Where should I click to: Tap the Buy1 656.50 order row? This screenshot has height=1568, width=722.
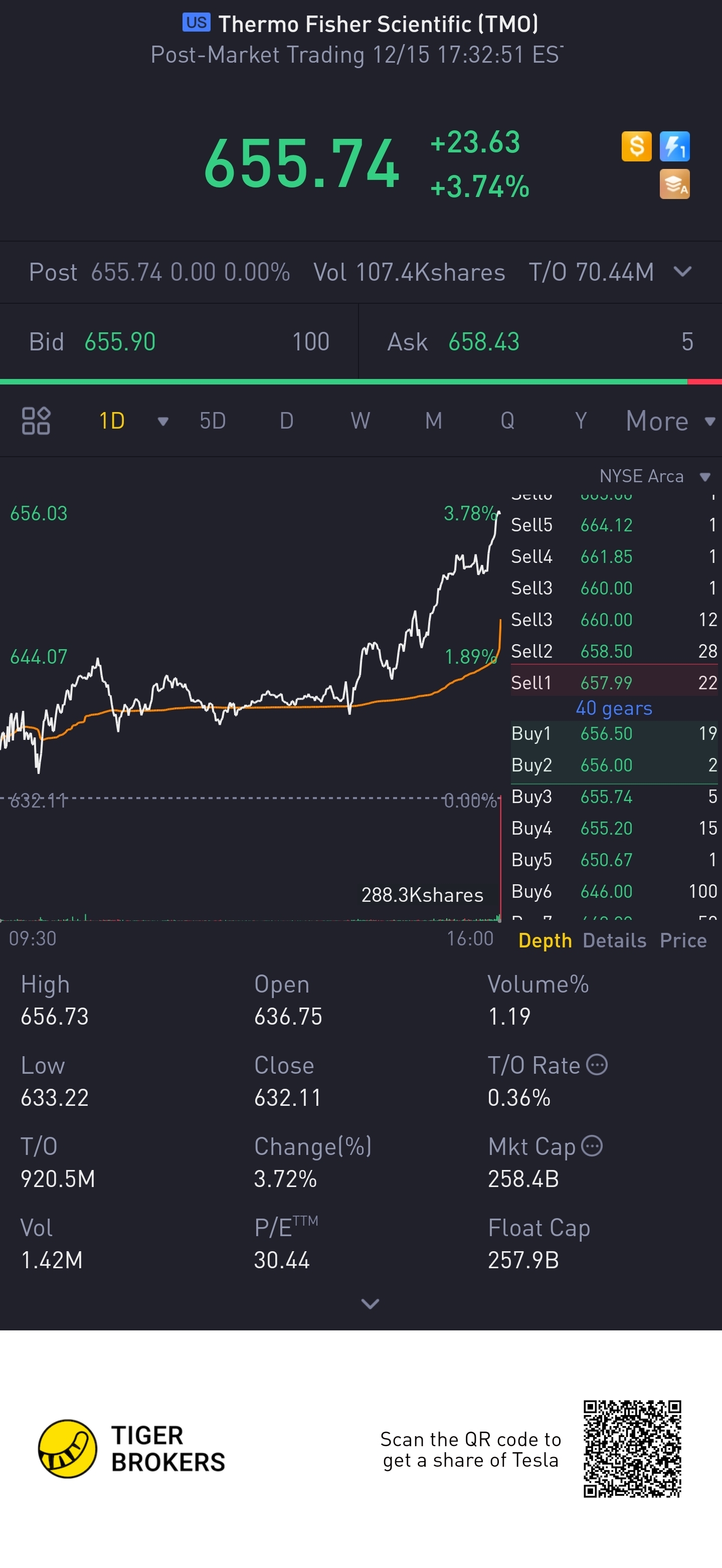(614, 733)
